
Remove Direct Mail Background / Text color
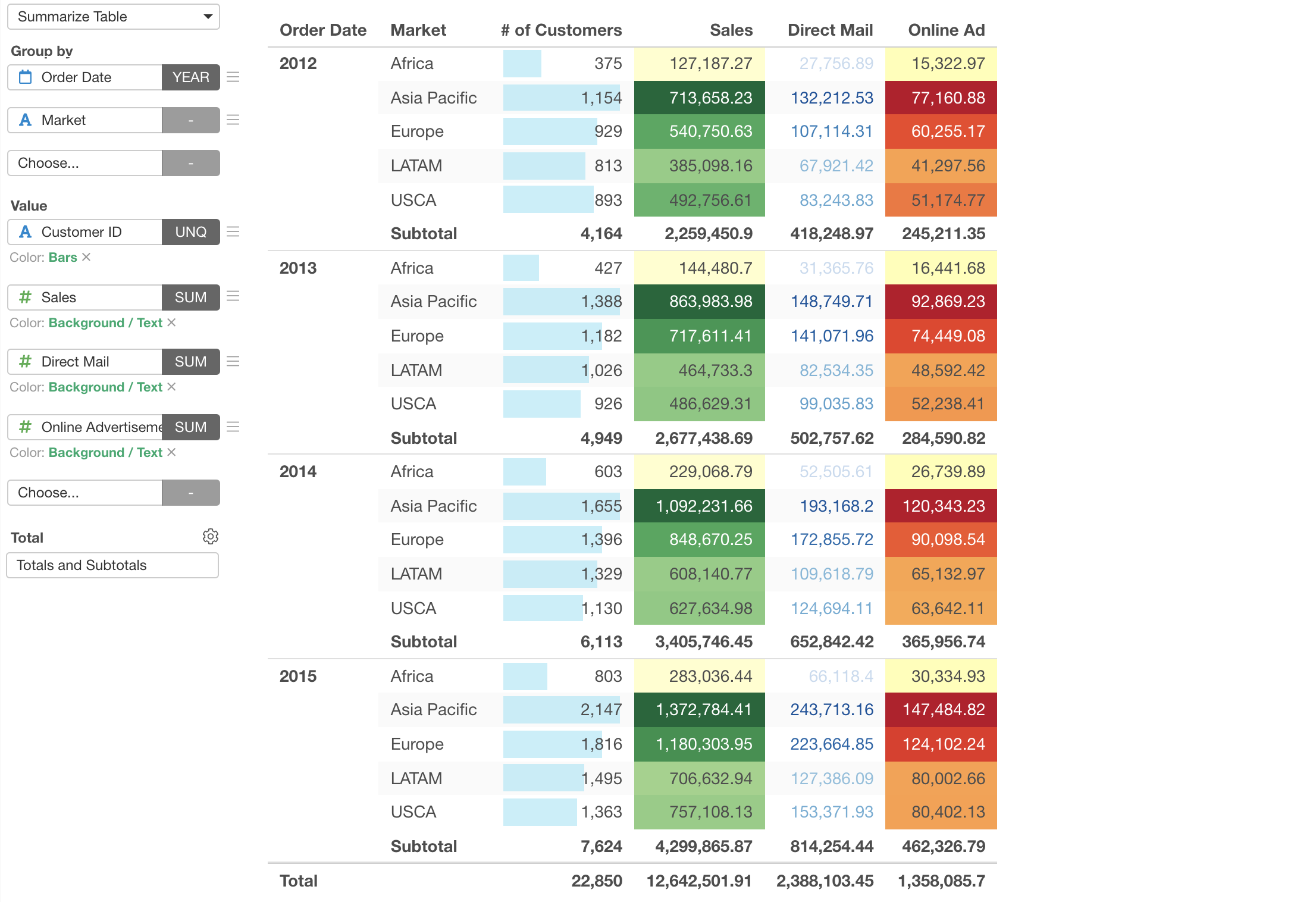tap(171, 387)
